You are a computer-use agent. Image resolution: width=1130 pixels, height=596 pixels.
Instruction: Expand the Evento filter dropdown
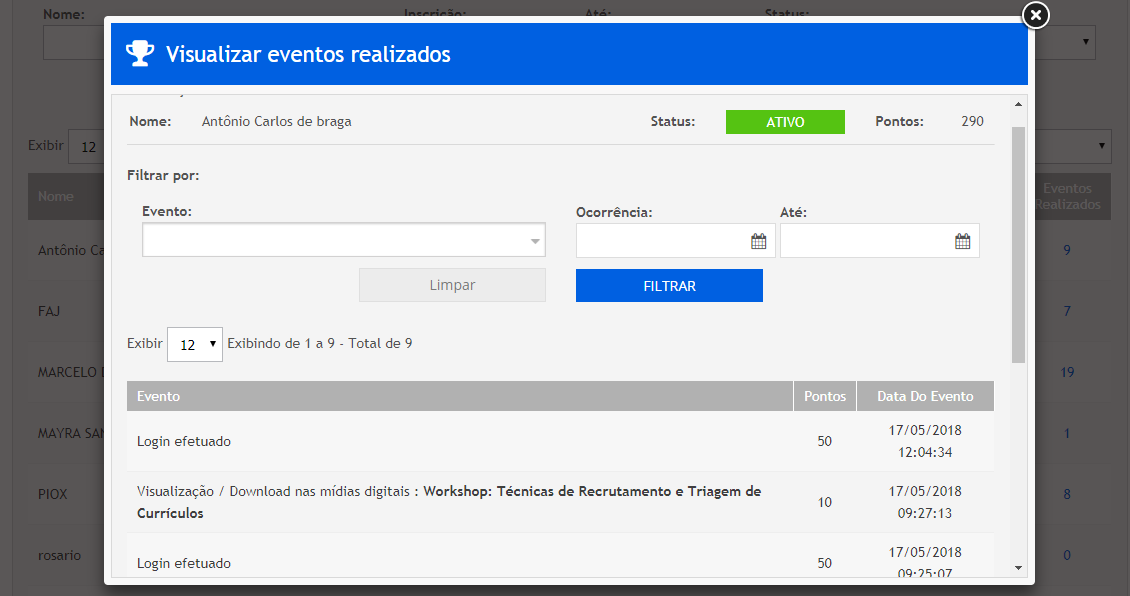[x=343, y=241]
